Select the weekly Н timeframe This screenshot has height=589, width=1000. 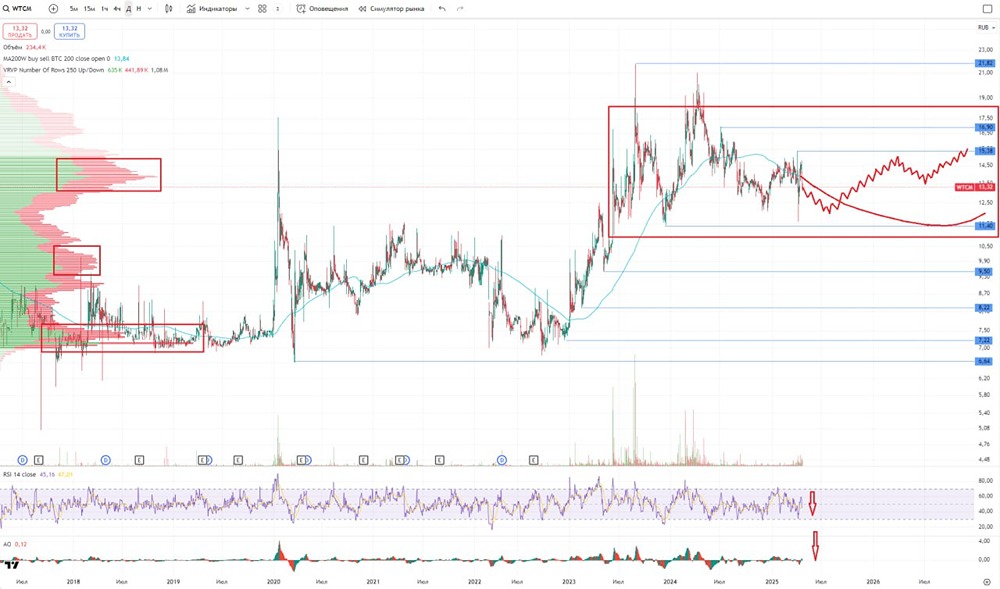pyautogui.click(x=139, y=9)
